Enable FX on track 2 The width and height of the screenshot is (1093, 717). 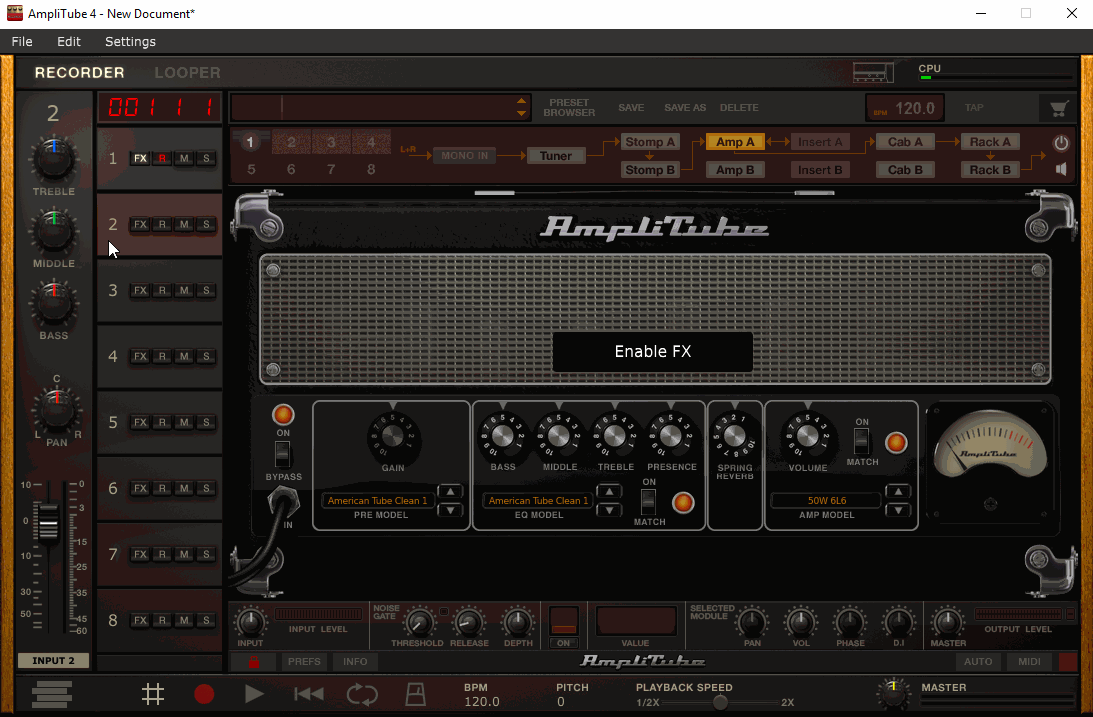(140, 225)
